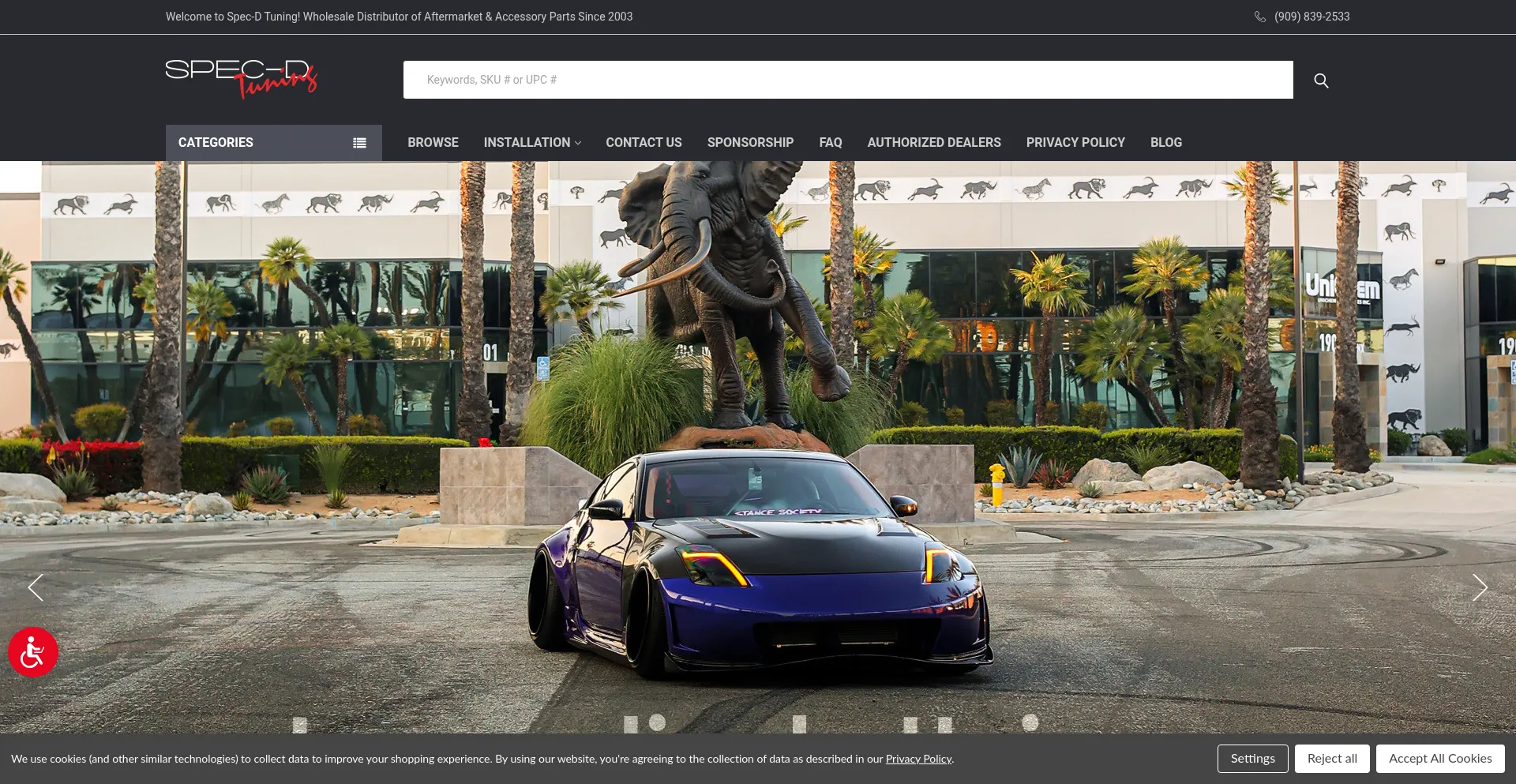The height and width of the screenshot is (784, 1516).
Task: Click Accept All Cookies button
Action: point(1440,759)
